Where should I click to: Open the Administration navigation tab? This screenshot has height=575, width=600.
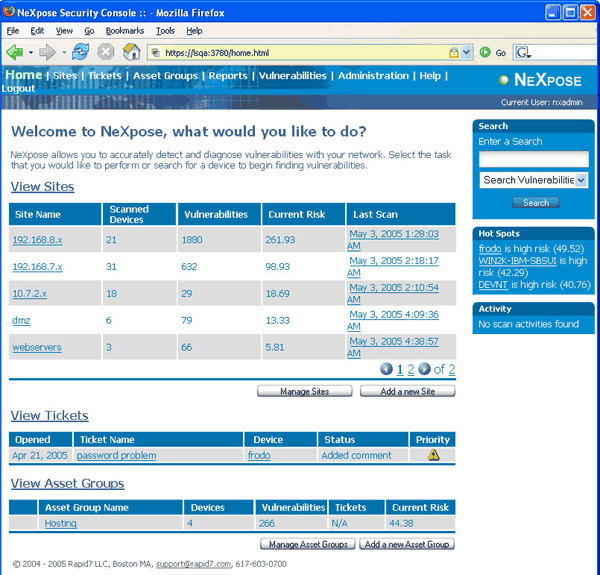pos(373,76)
